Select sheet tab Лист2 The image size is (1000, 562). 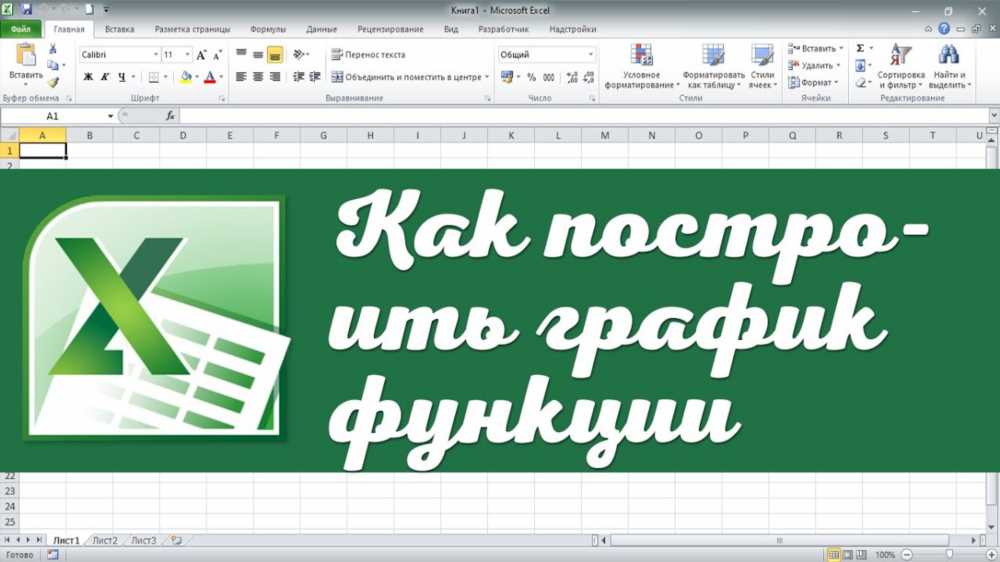coord(105,540)
